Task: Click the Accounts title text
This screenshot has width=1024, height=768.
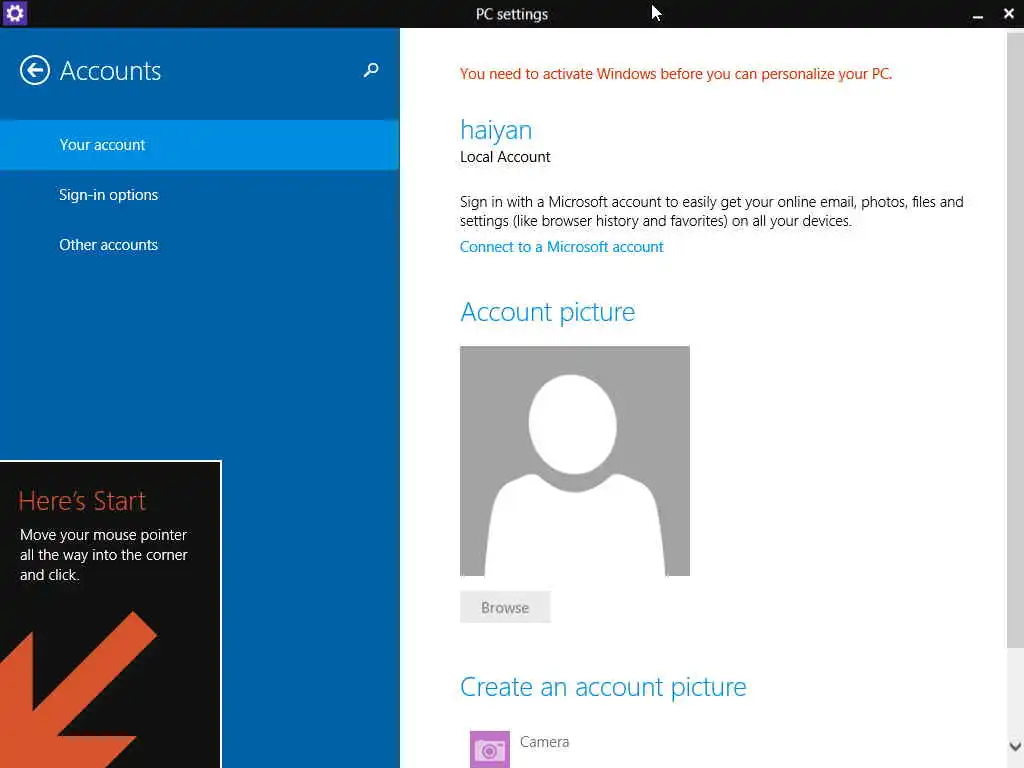Action: pos(110,71)
